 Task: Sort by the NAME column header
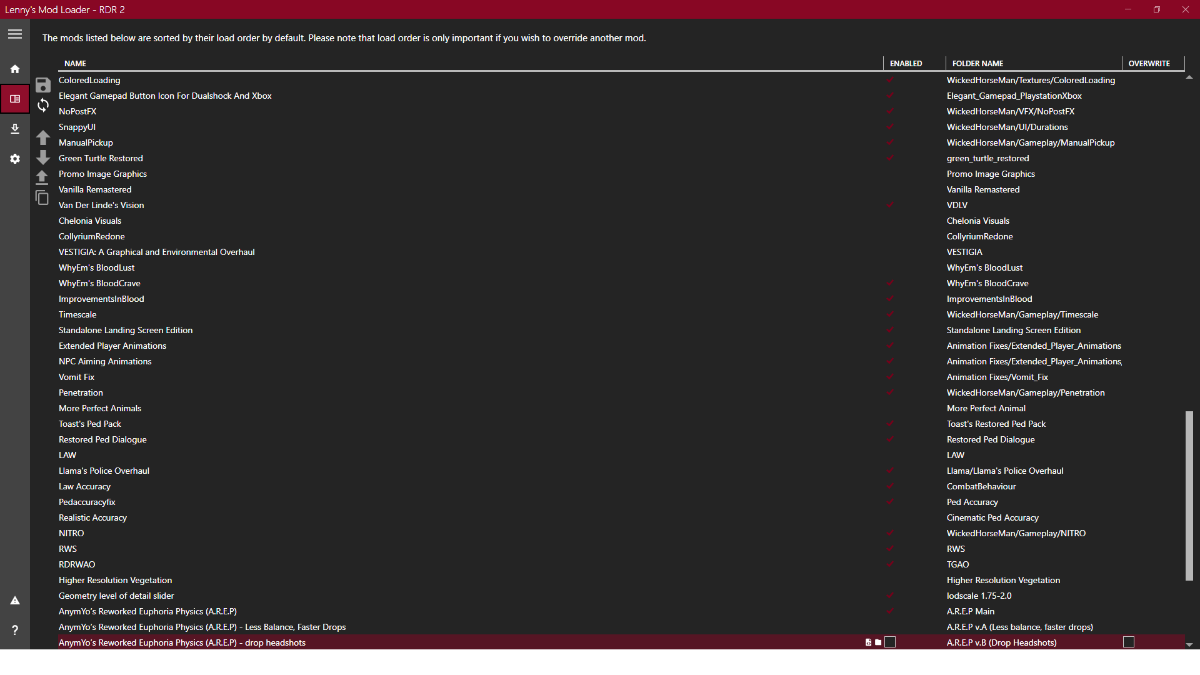pyautogui.click(x=75, y=63)
